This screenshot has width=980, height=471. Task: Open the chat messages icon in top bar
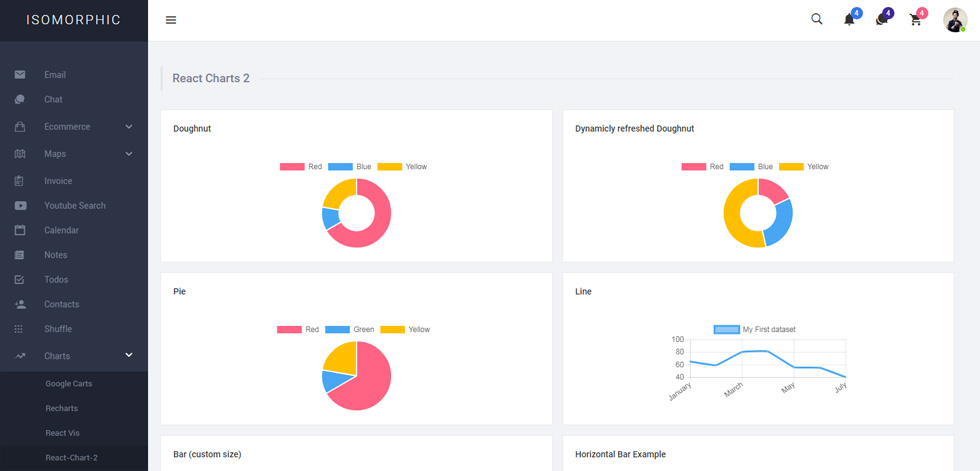[x=881, y=20]
